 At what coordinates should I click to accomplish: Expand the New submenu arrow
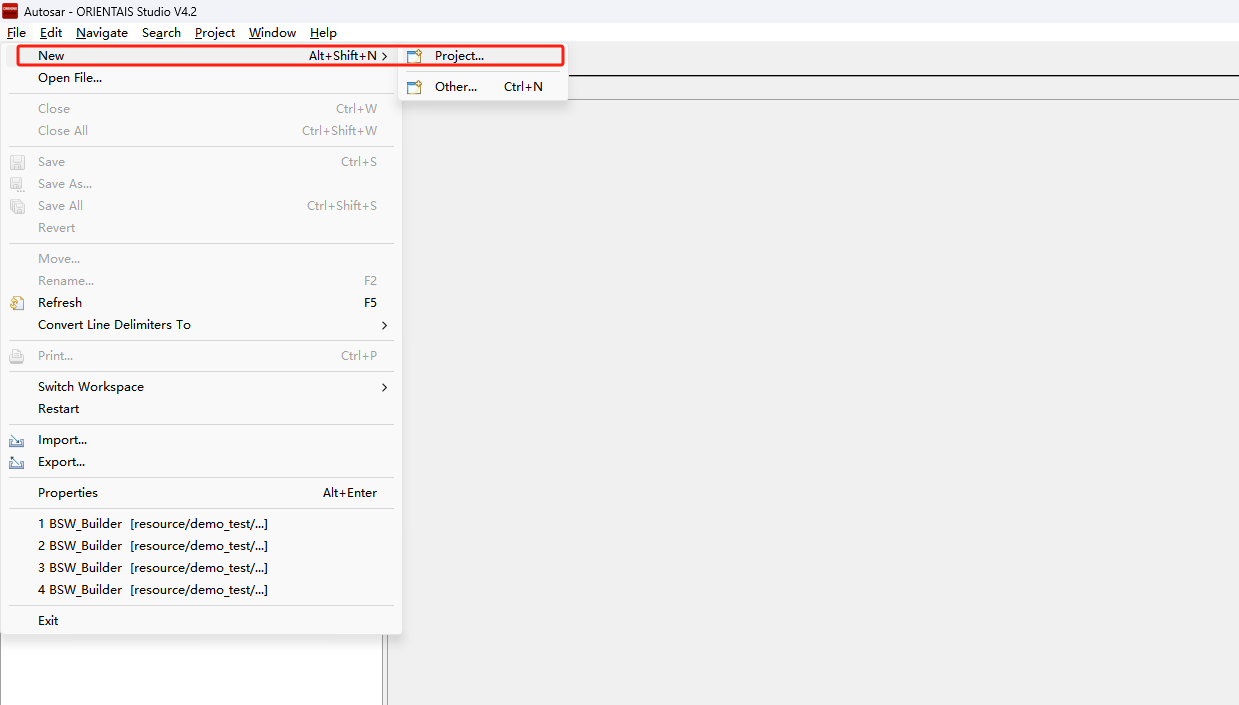[384, 56]
